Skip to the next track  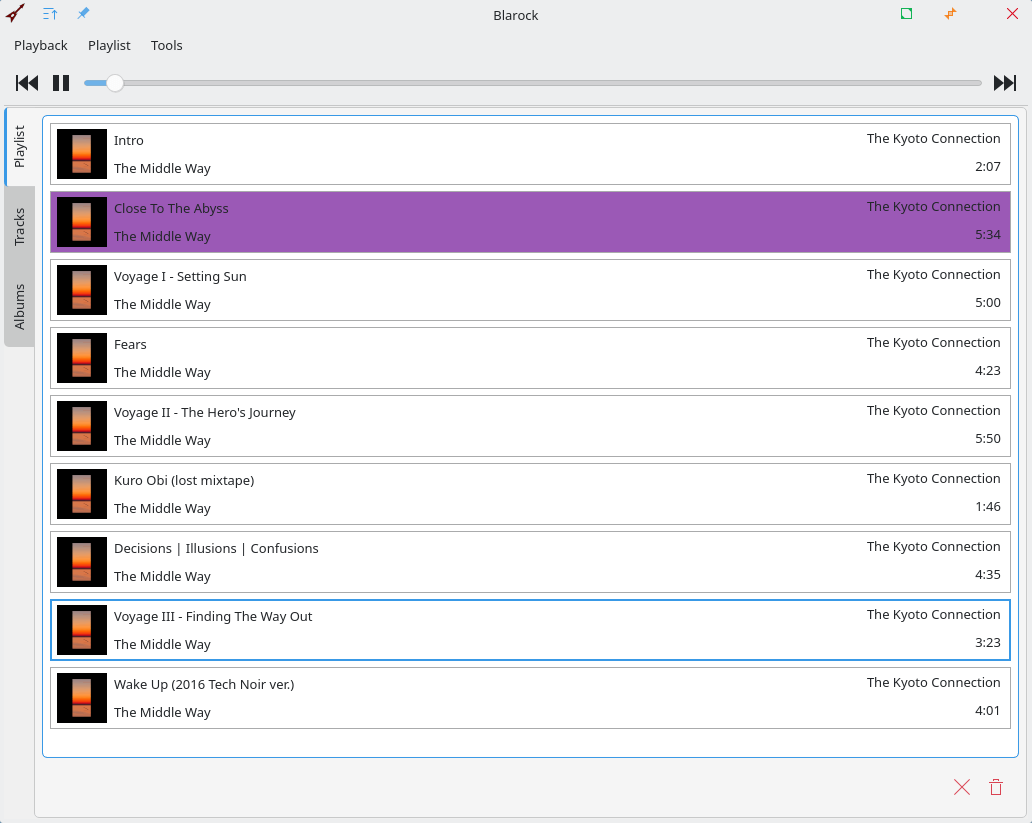tap(1004, 83)
